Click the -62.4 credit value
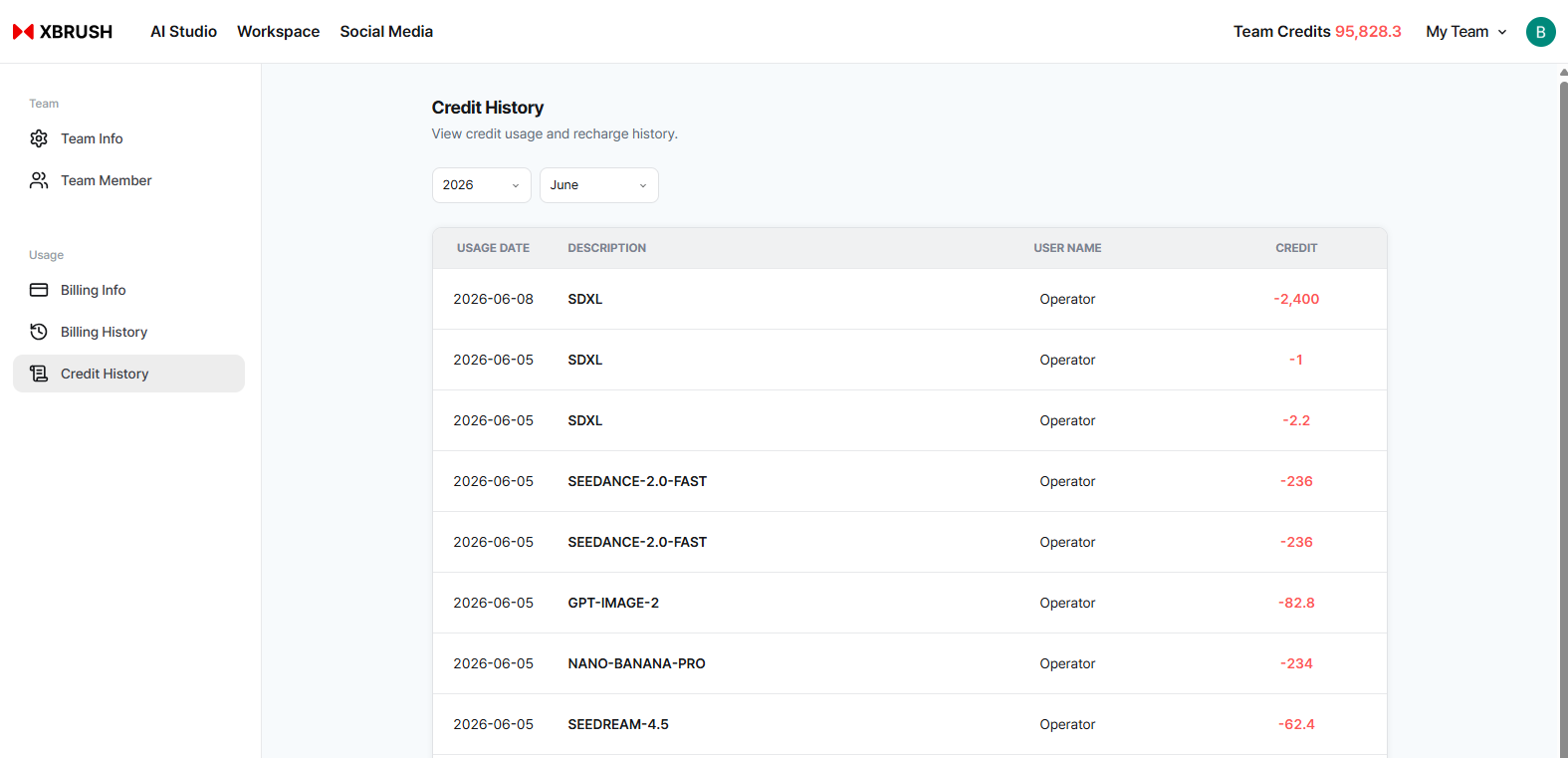The width and height of the screenshot is (1568, 758). click(x=1296, y=724)
